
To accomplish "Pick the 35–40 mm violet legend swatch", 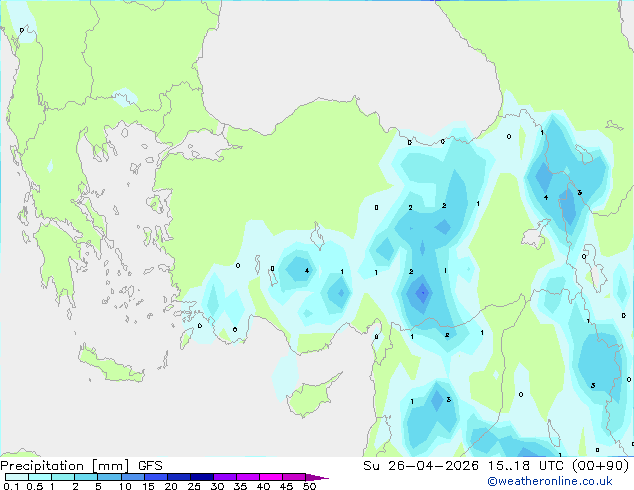I will coord(248,477).
